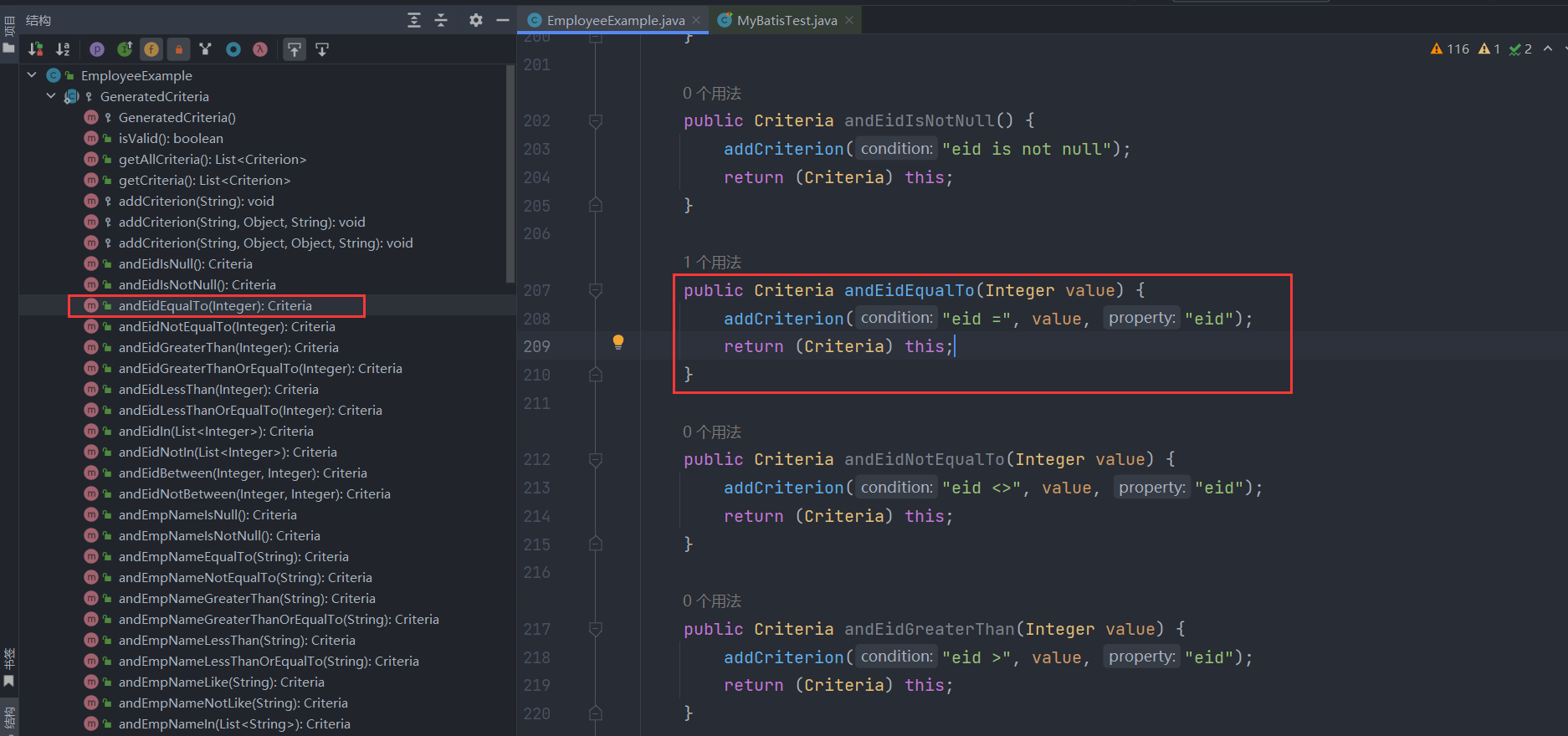Select andEmpNameEqualTo(String): Criteria item

tap(233, 556)
